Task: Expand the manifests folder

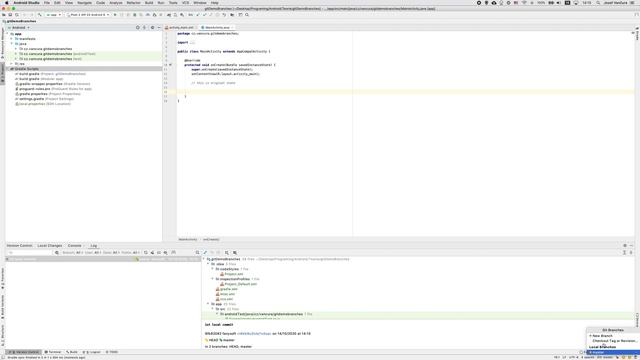Action: [x=12, y=39]
